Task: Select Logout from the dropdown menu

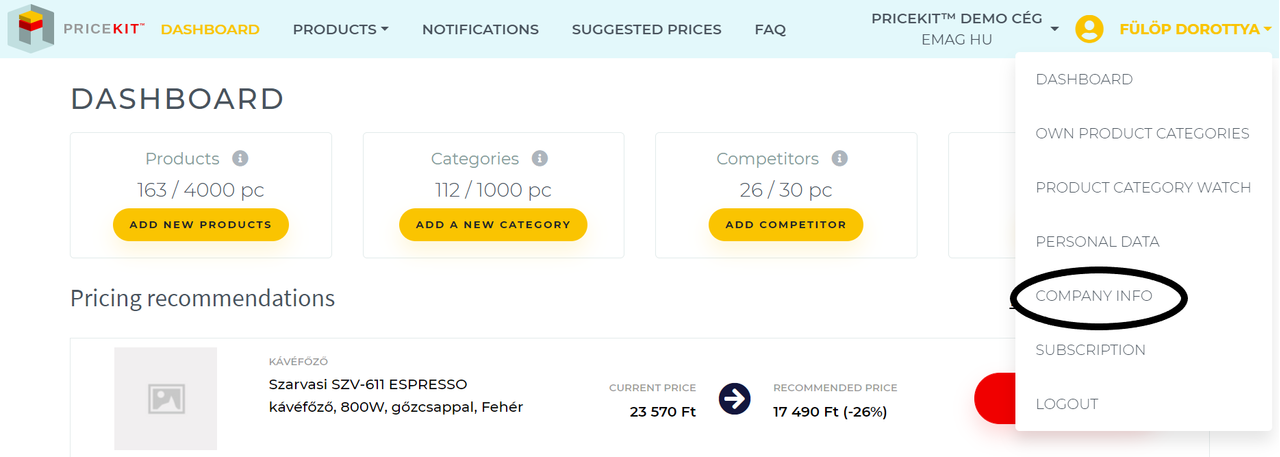Action: [1067, 404]
